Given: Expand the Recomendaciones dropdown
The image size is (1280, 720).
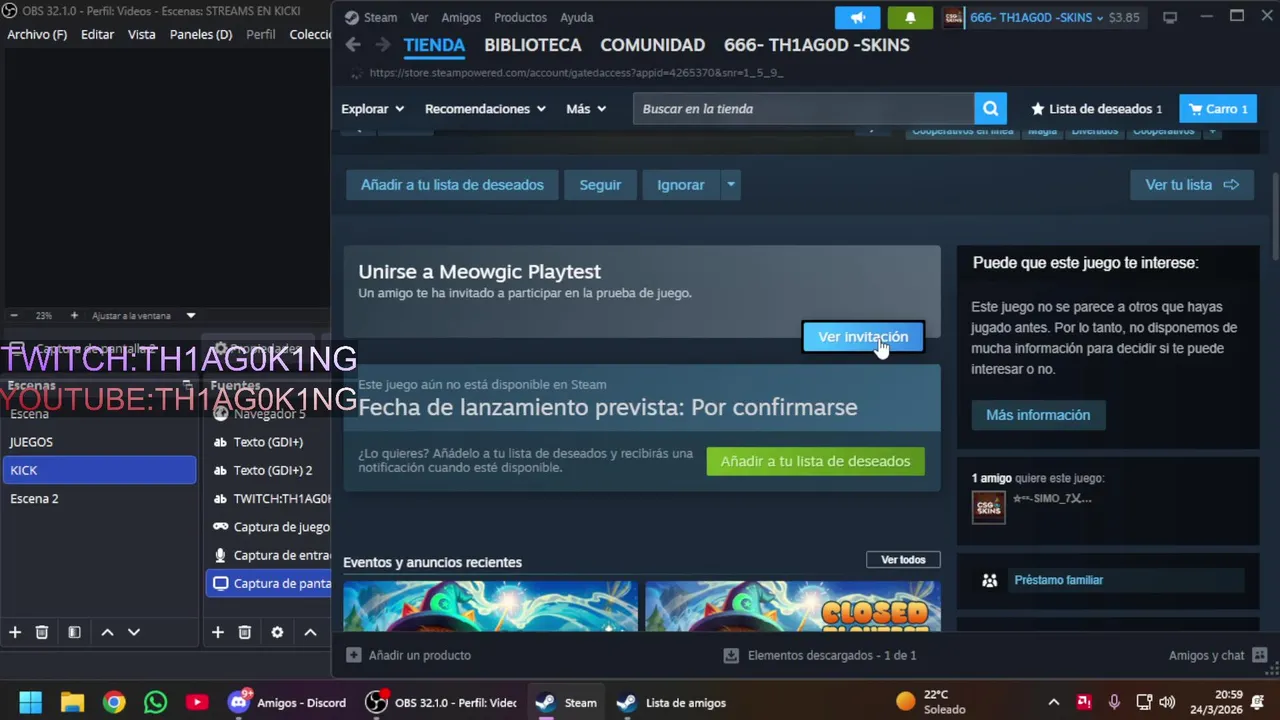Looking at the screenshot, I should coord(485,109).
